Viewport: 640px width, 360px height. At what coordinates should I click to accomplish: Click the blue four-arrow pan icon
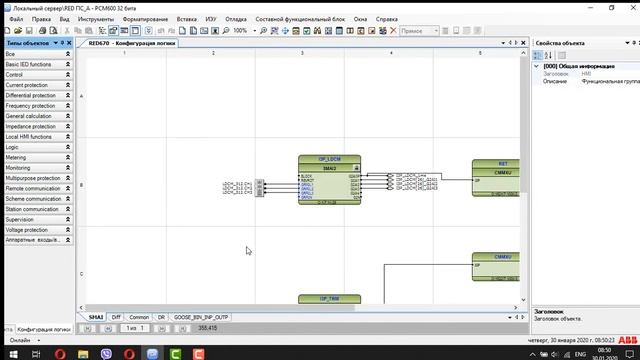coord(285,31)
